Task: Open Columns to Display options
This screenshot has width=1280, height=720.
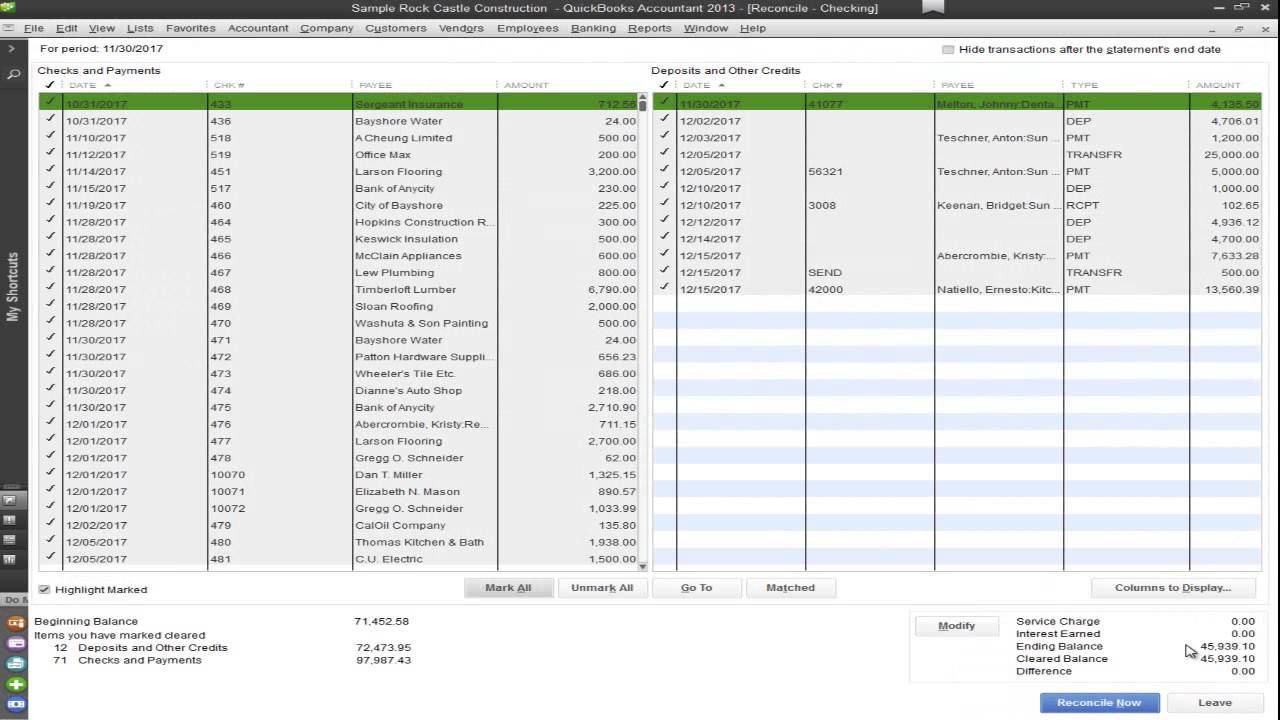Action: [1173, 588]
